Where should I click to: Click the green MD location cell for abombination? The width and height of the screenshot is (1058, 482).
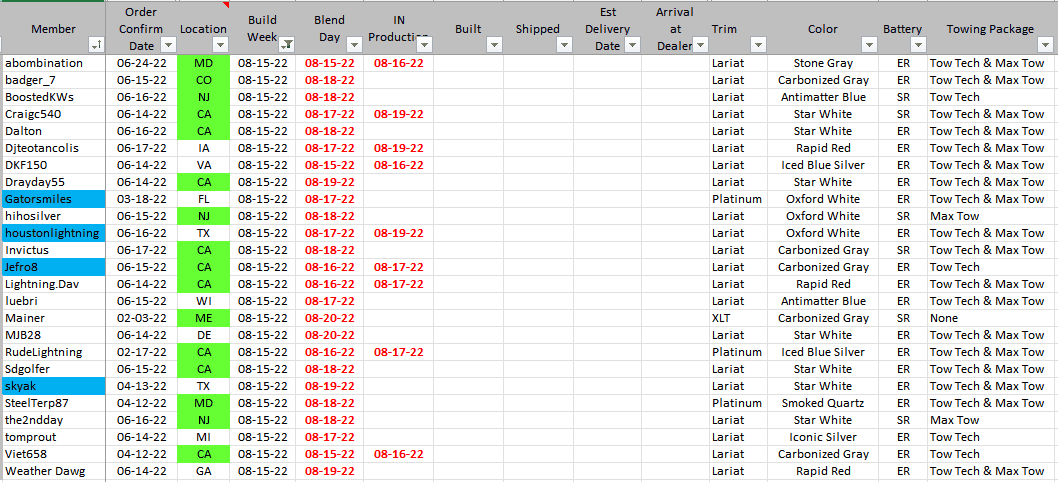203,63
